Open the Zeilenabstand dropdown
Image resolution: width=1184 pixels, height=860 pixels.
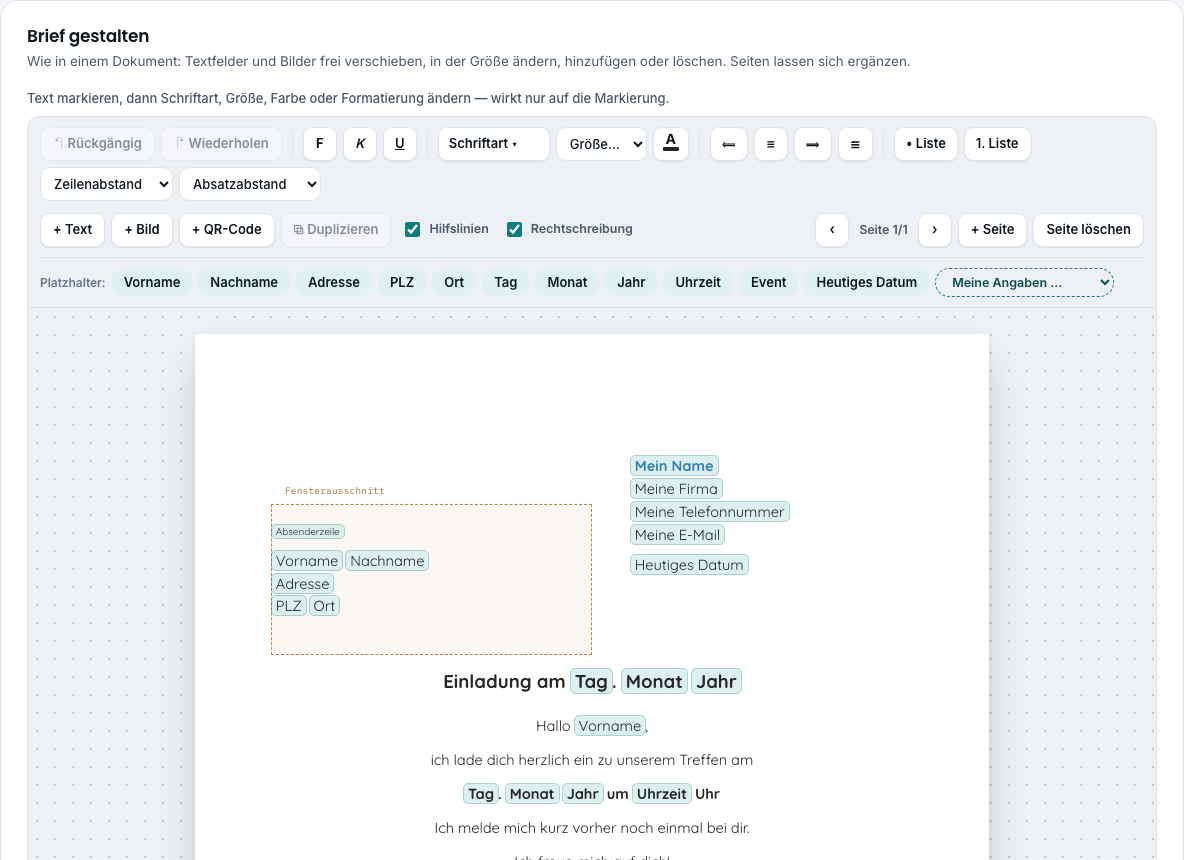(106, 184)
